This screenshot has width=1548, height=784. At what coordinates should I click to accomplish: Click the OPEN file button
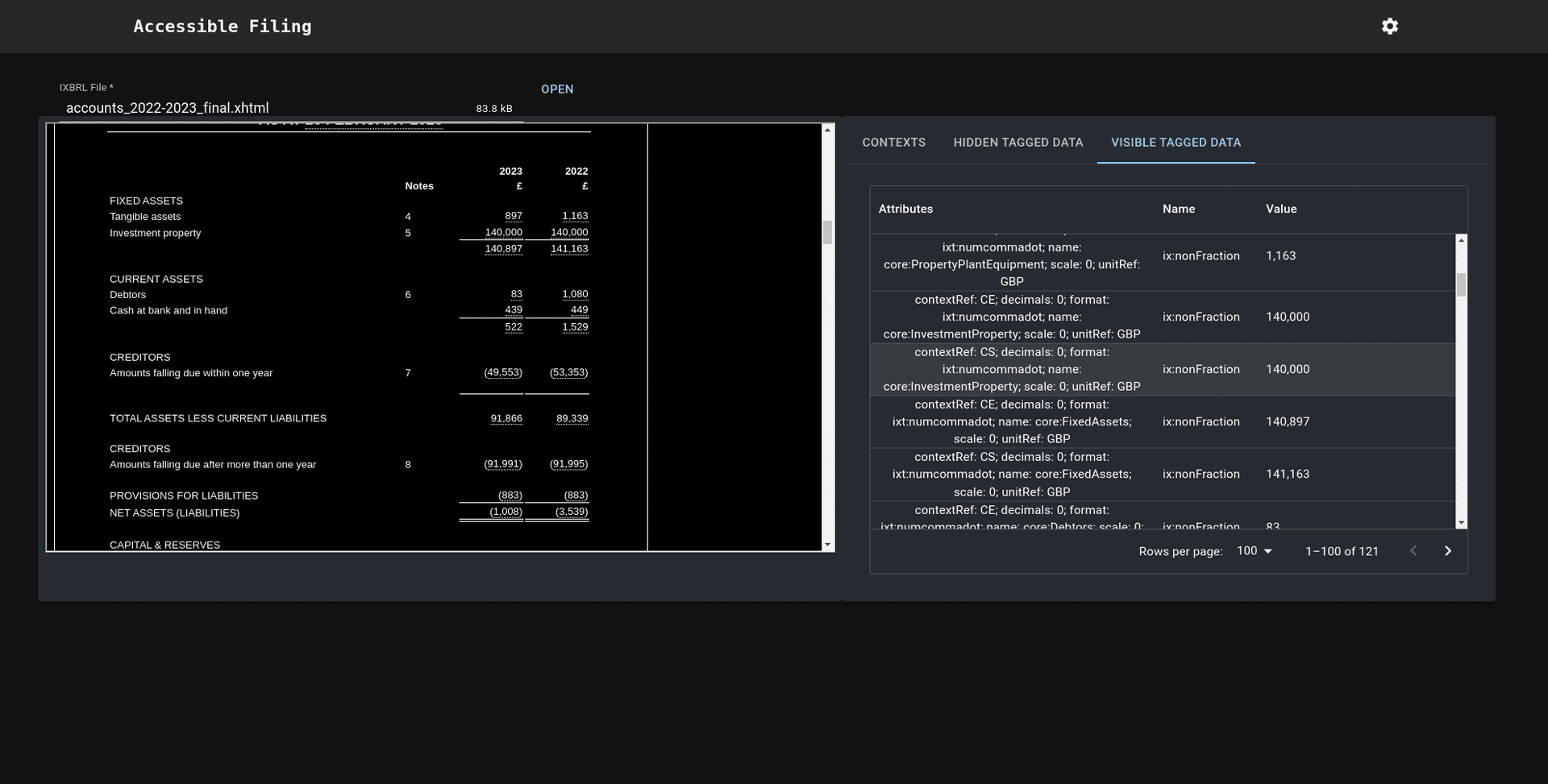click(557, 89)
